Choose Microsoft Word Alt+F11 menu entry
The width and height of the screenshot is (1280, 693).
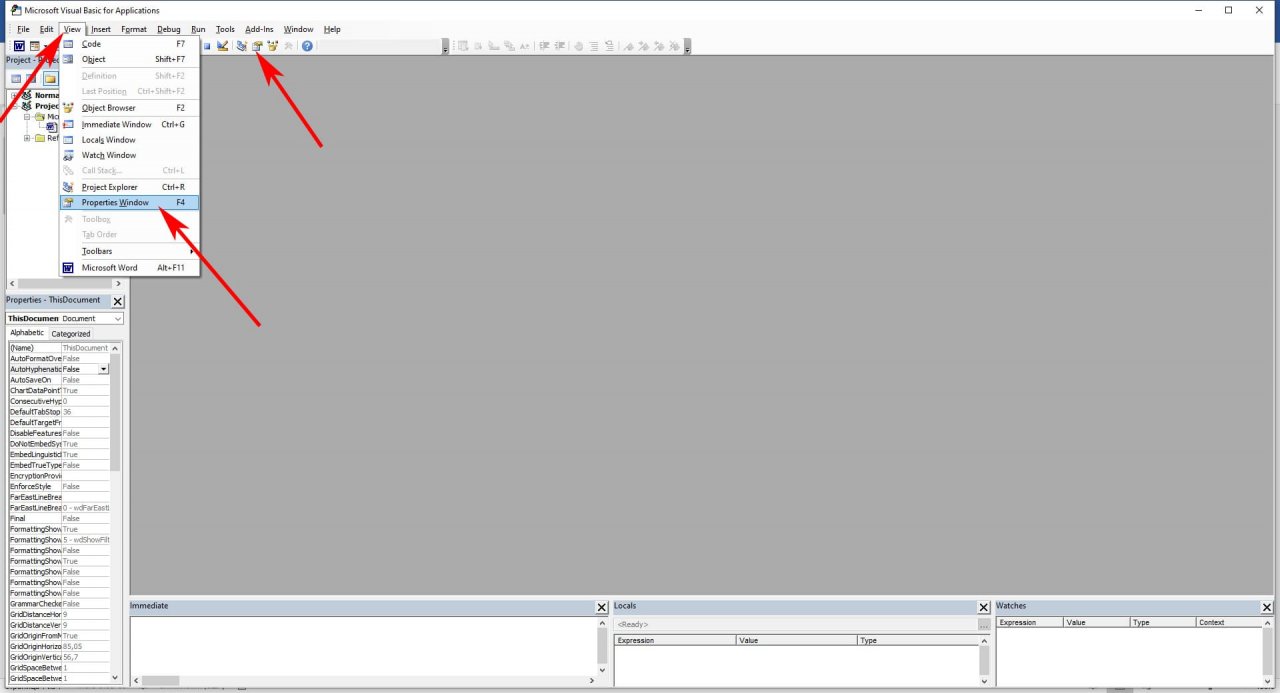(x=130, y=268)
